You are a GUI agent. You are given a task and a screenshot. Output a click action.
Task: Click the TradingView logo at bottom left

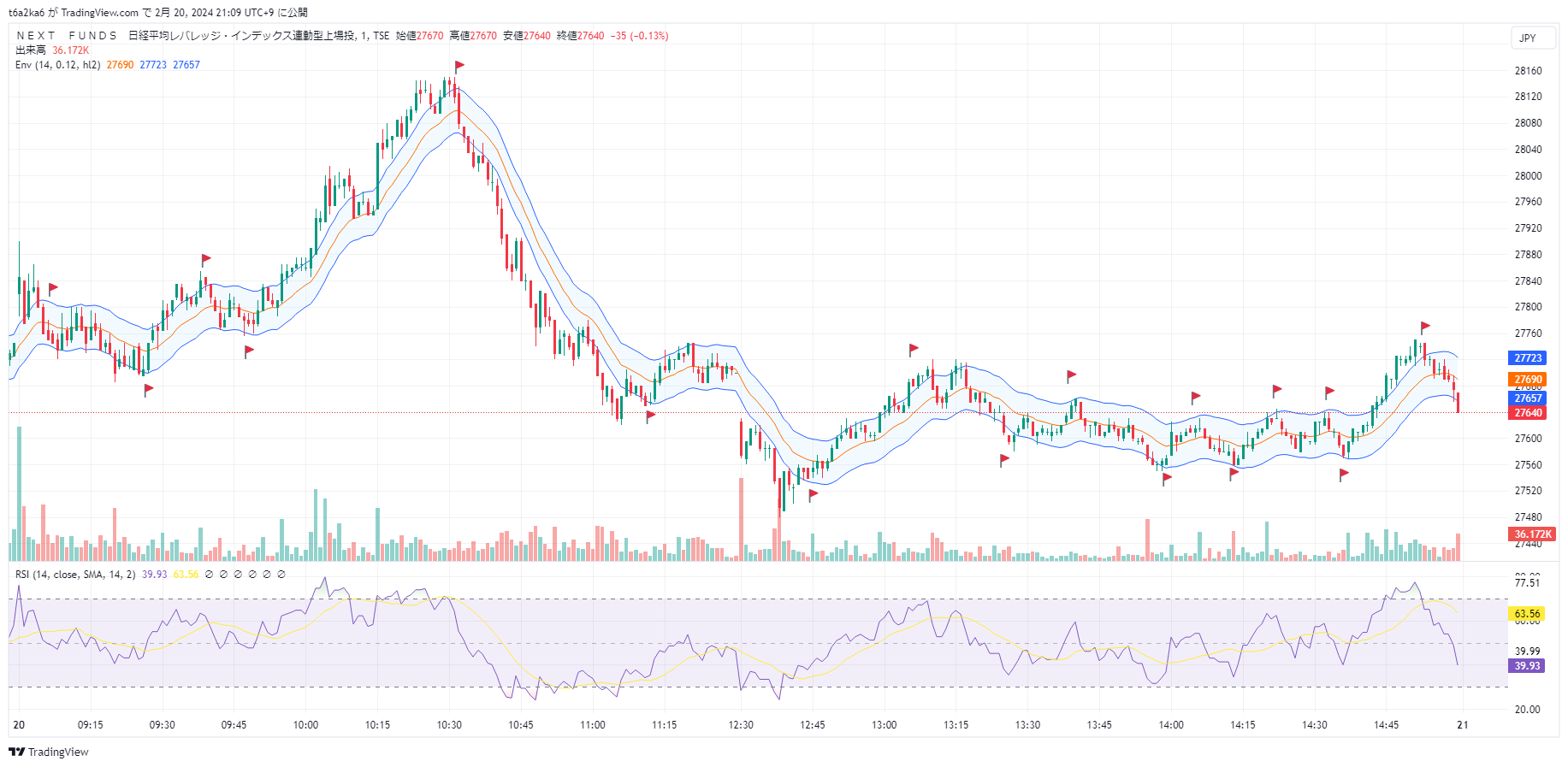click(49, 752)
